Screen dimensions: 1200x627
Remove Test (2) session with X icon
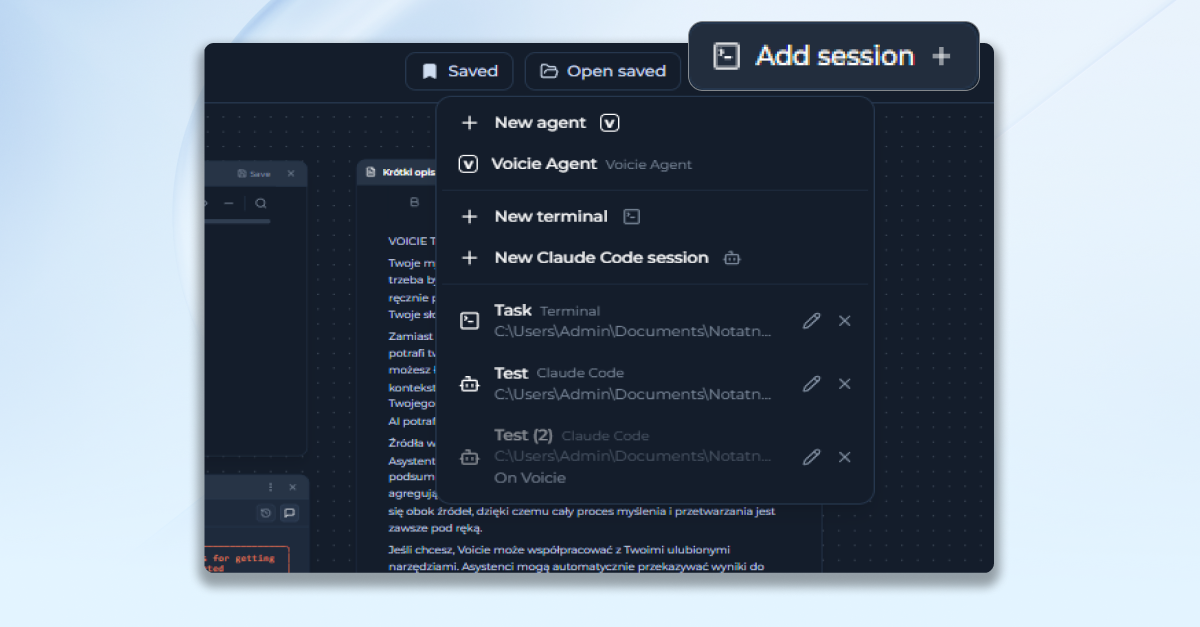point(845,457)
